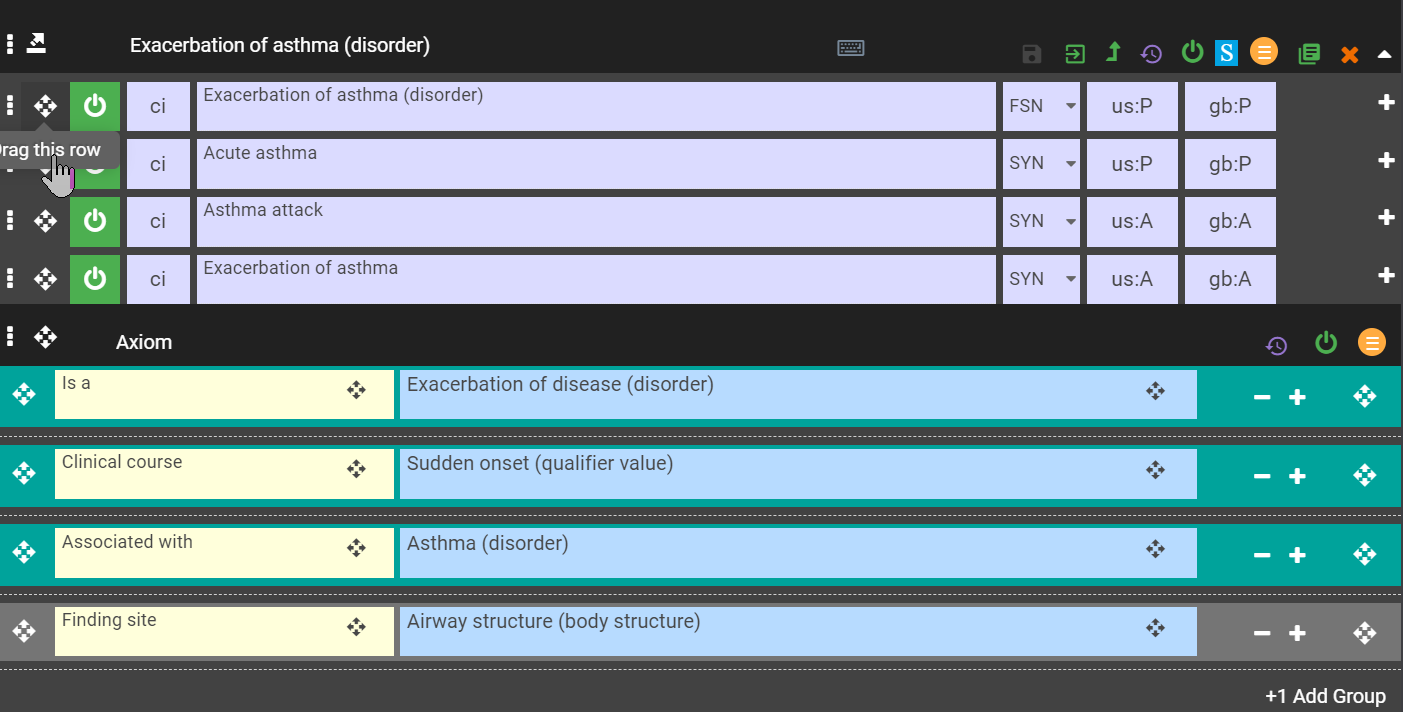Image resolution: width=1403 pixels, height=712 pixels.
Task: Remove the Clinical course relationship with minus
Action: click(1262, 476)
